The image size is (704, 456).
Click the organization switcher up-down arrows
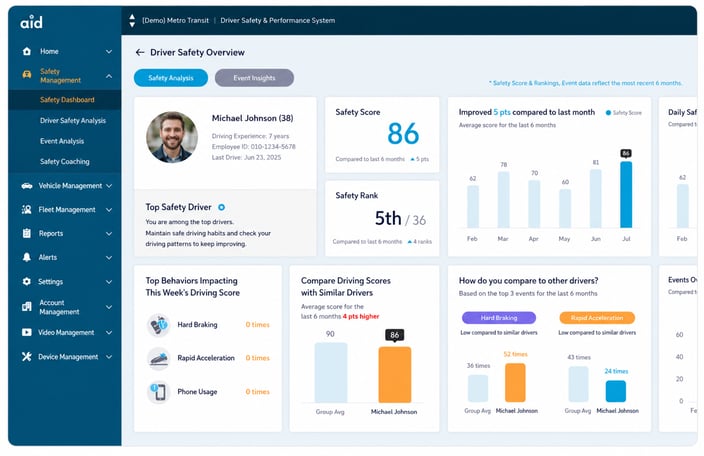132,21
